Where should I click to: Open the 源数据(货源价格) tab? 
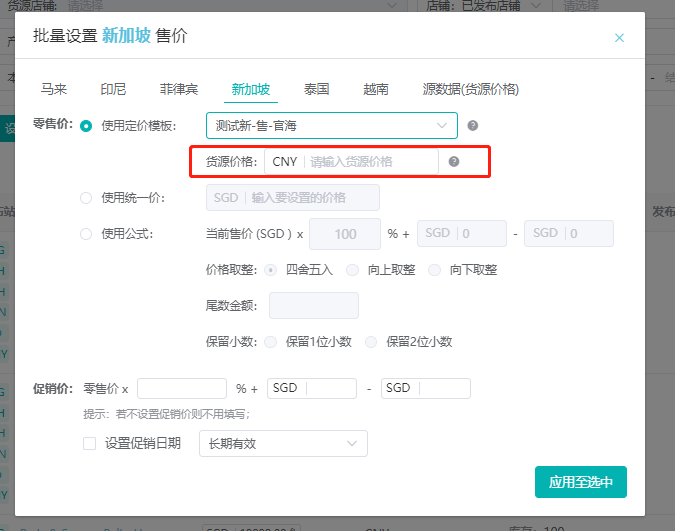pos(470,89)
